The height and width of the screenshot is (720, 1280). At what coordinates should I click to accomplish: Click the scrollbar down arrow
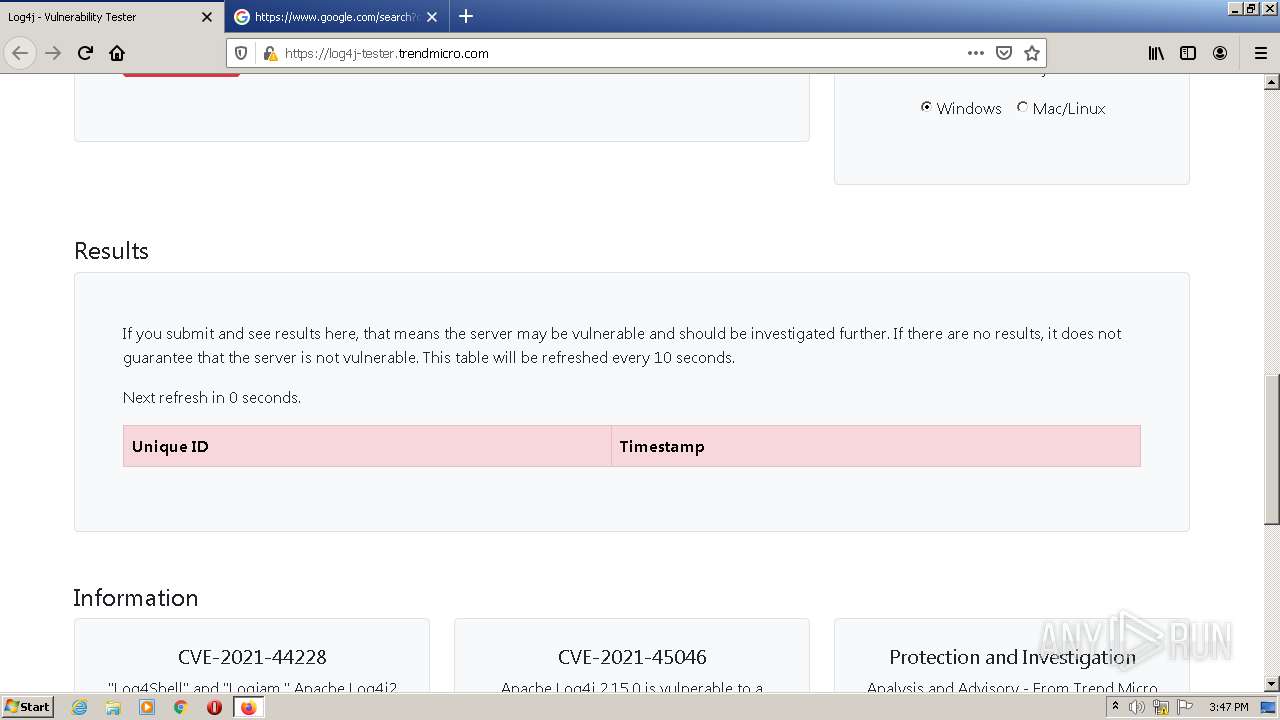click(x=1272, y=684)
